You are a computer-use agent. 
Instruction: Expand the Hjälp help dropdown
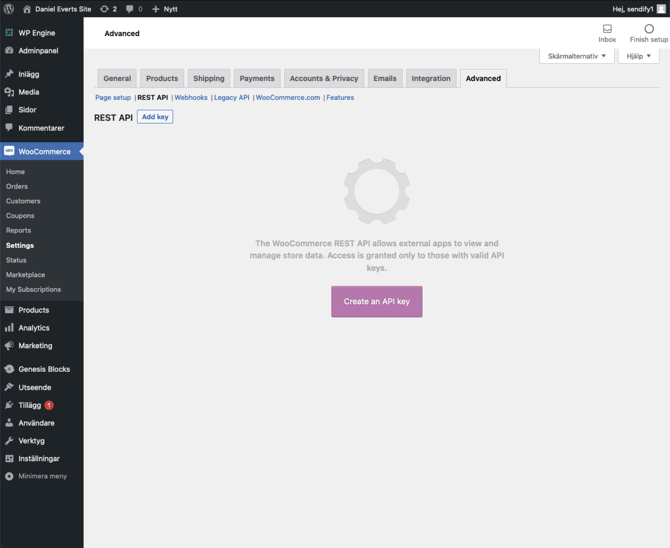point(638,56)
